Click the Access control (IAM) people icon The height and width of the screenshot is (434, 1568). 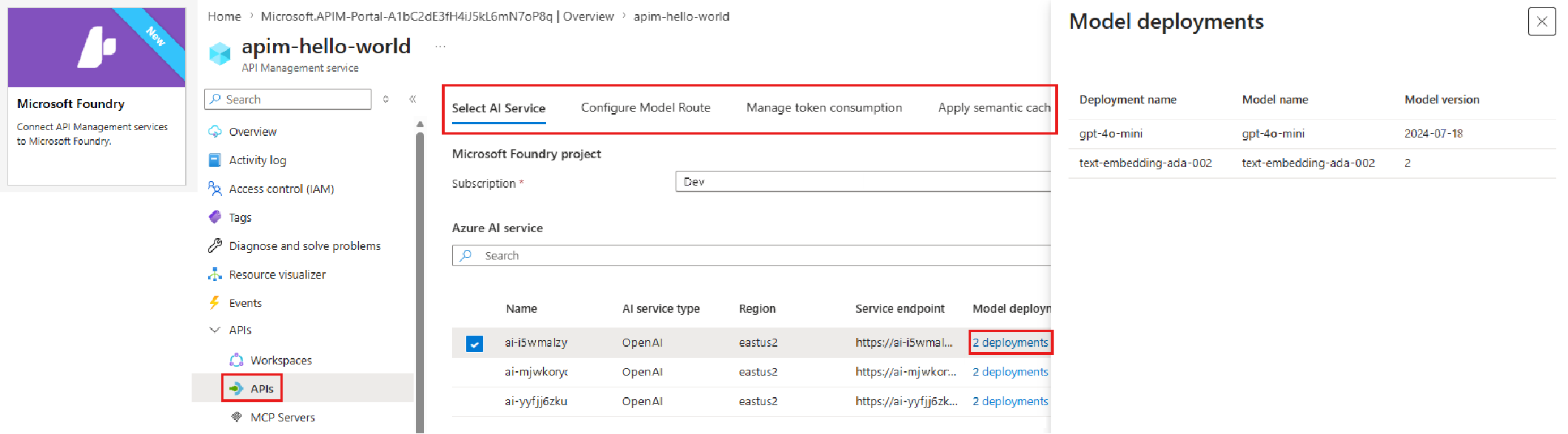215,189
